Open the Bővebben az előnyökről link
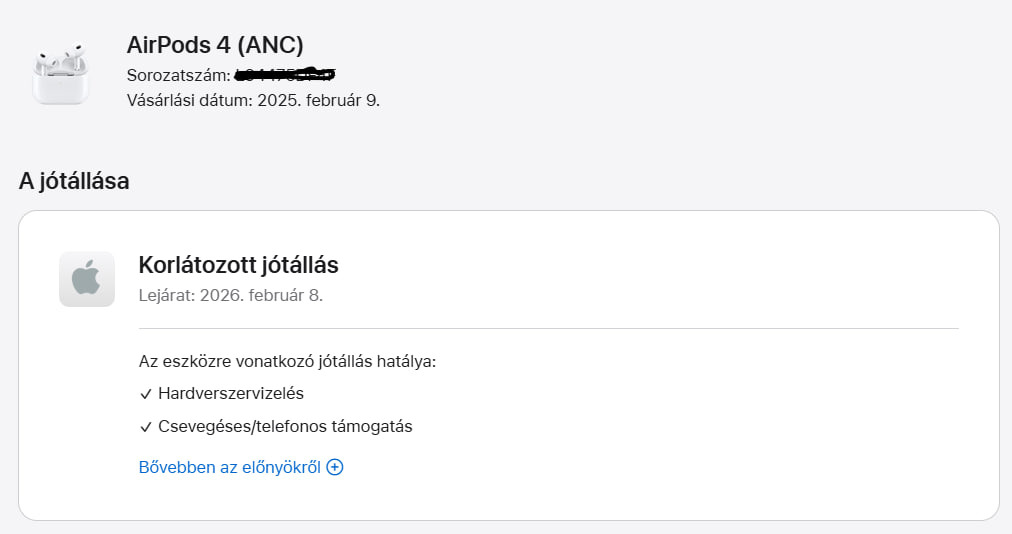1012x534 pixels. point(230,467)
